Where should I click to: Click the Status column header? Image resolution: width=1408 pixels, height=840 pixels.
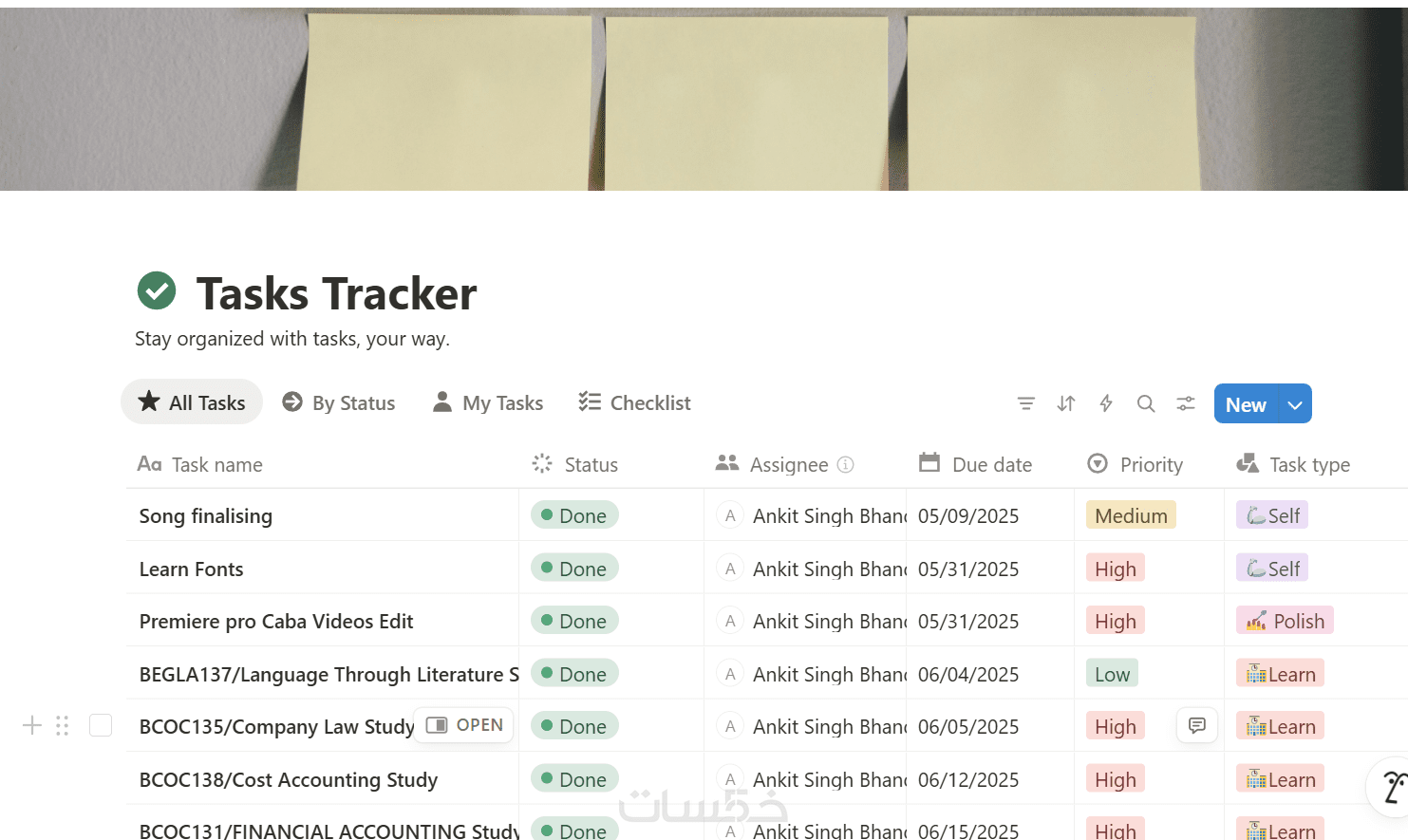[x=611, y=464]
